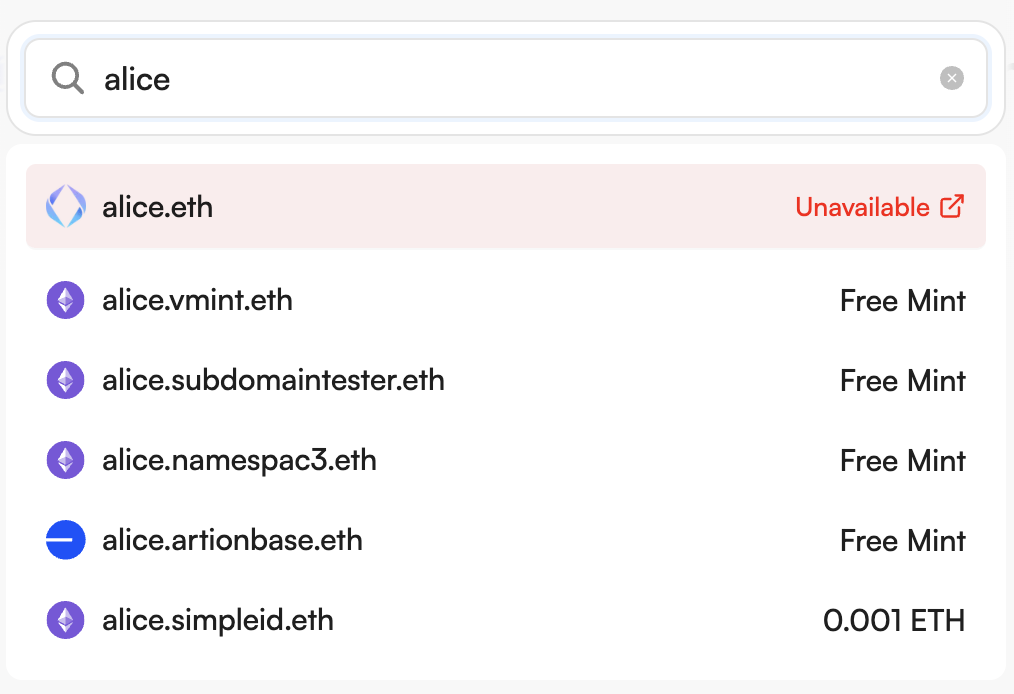The width and height of the screenshot is (1014, 694).
Task: Click the Base icon beside alice.artionbase.eth
Action: click(x=66, y=540)
